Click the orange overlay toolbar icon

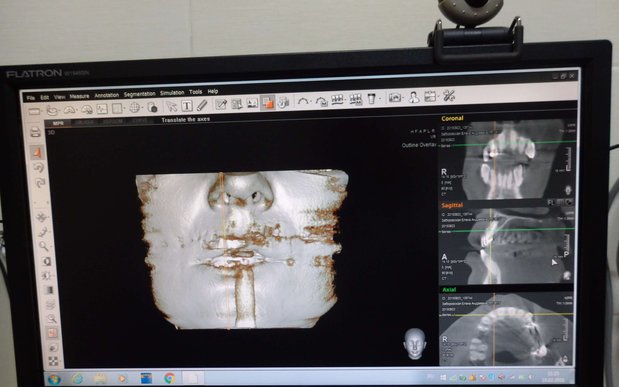267,102
